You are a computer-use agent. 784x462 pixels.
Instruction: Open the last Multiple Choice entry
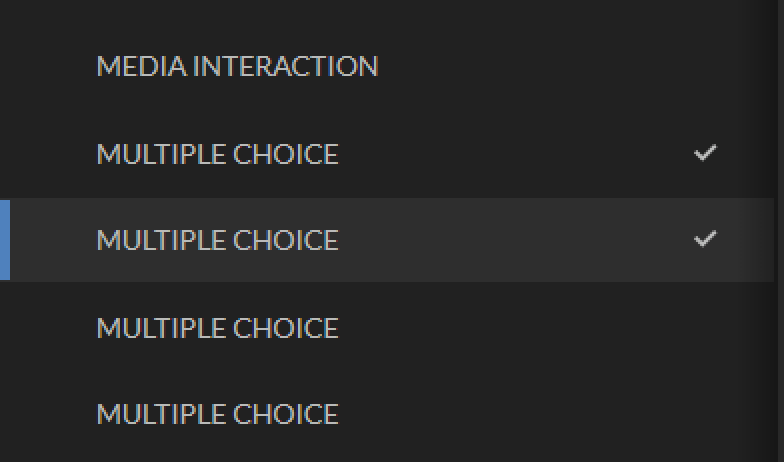pos(217,414)
